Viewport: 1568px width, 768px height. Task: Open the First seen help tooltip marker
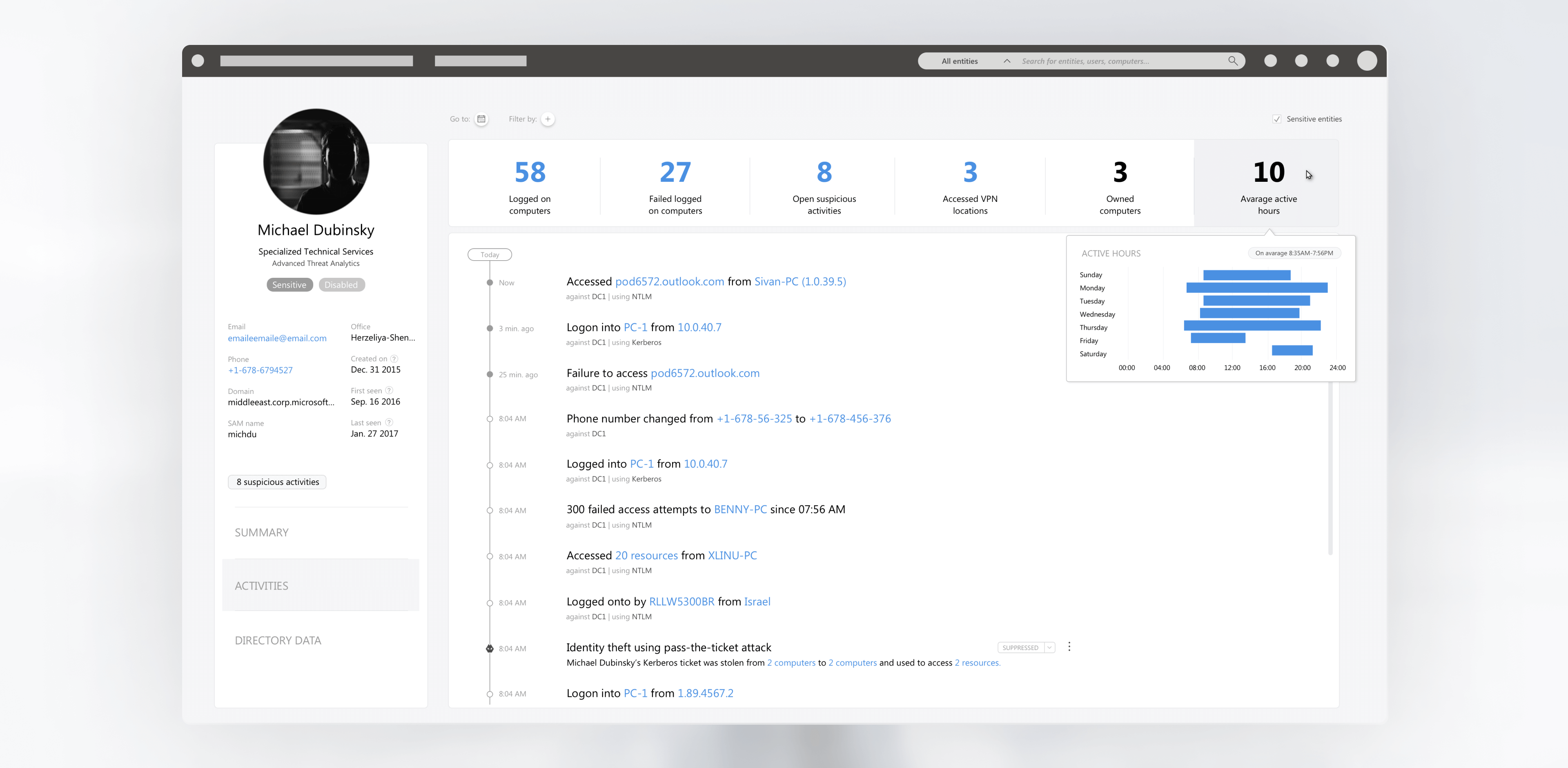click(390, 391)
